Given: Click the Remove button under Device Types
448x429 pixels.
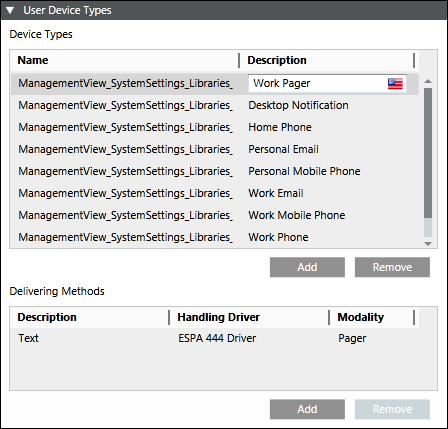Looking at the screenshot, I should tap(392, 267).
